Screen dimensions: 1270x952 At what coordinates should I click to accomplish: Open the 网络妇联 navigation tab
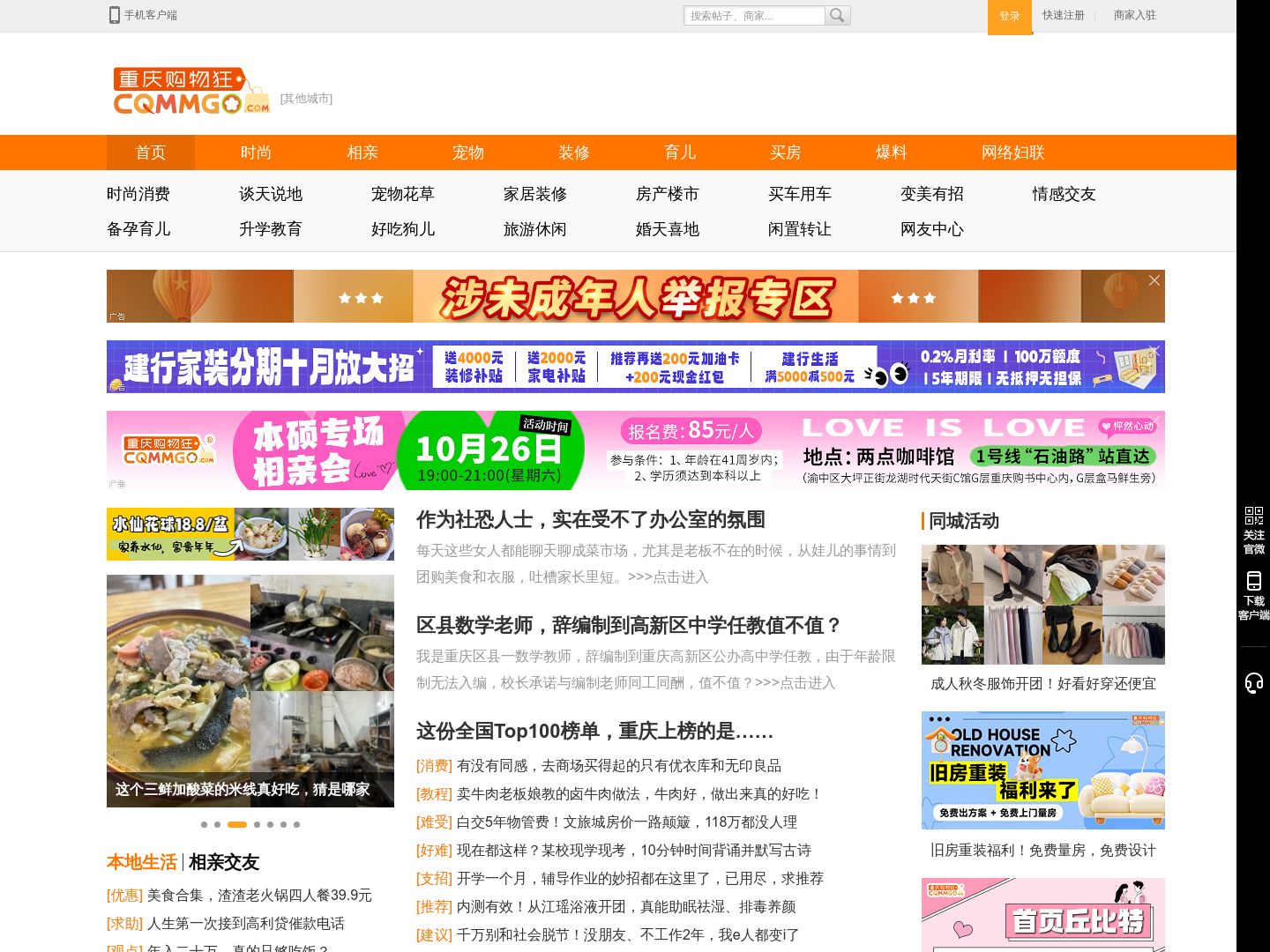pos(1012,152)
